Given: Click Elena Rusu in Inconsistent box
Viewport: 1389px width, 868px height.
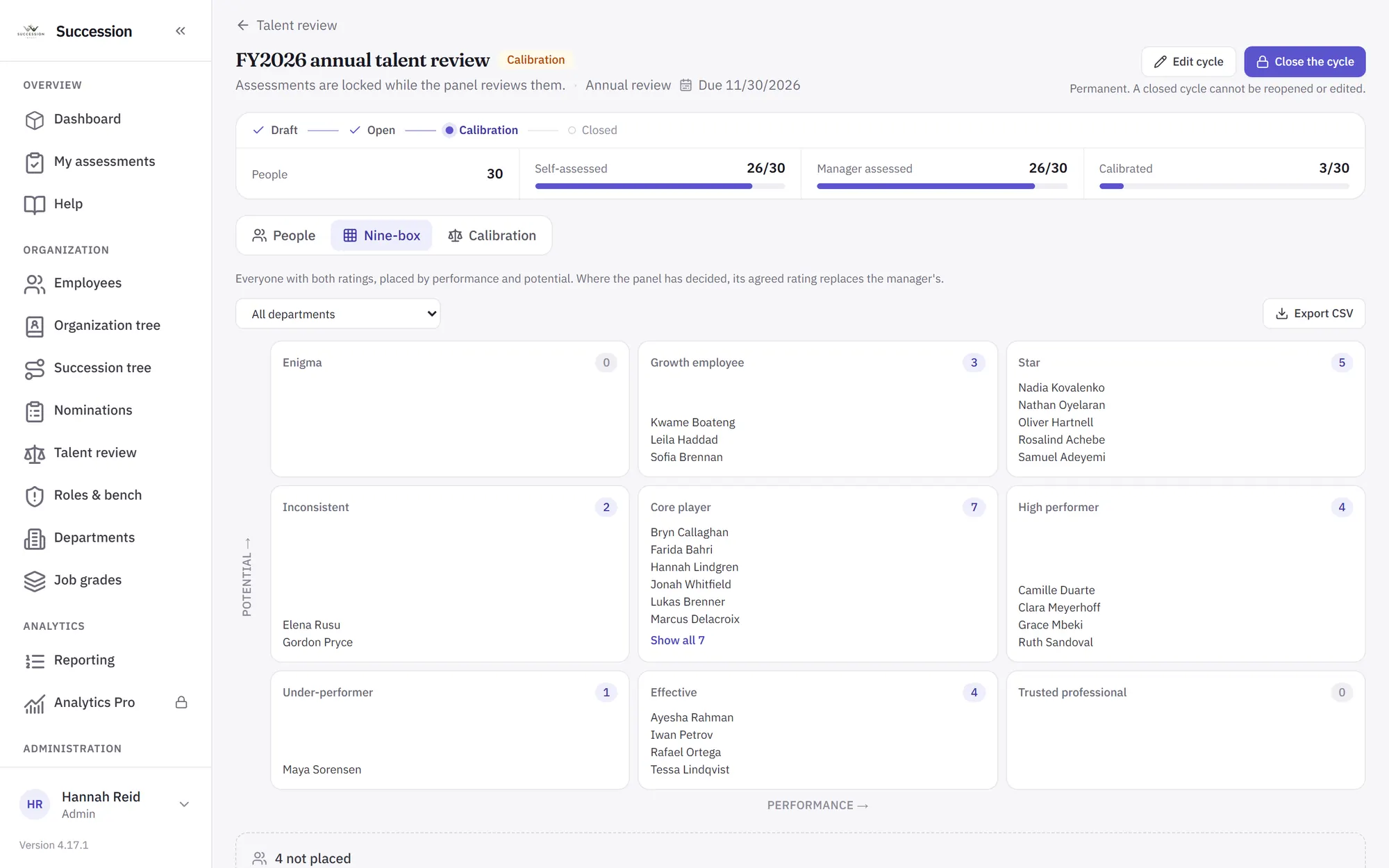Looking at the screenshot, I should [x=311, y=625].
